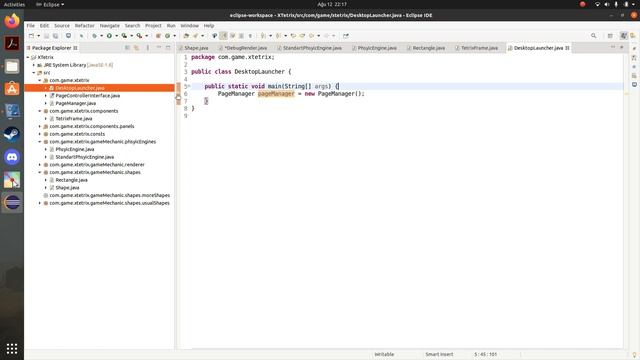Open Steam from the dock
This screenshot has width=640, height=360.
[x=12, y=134]
